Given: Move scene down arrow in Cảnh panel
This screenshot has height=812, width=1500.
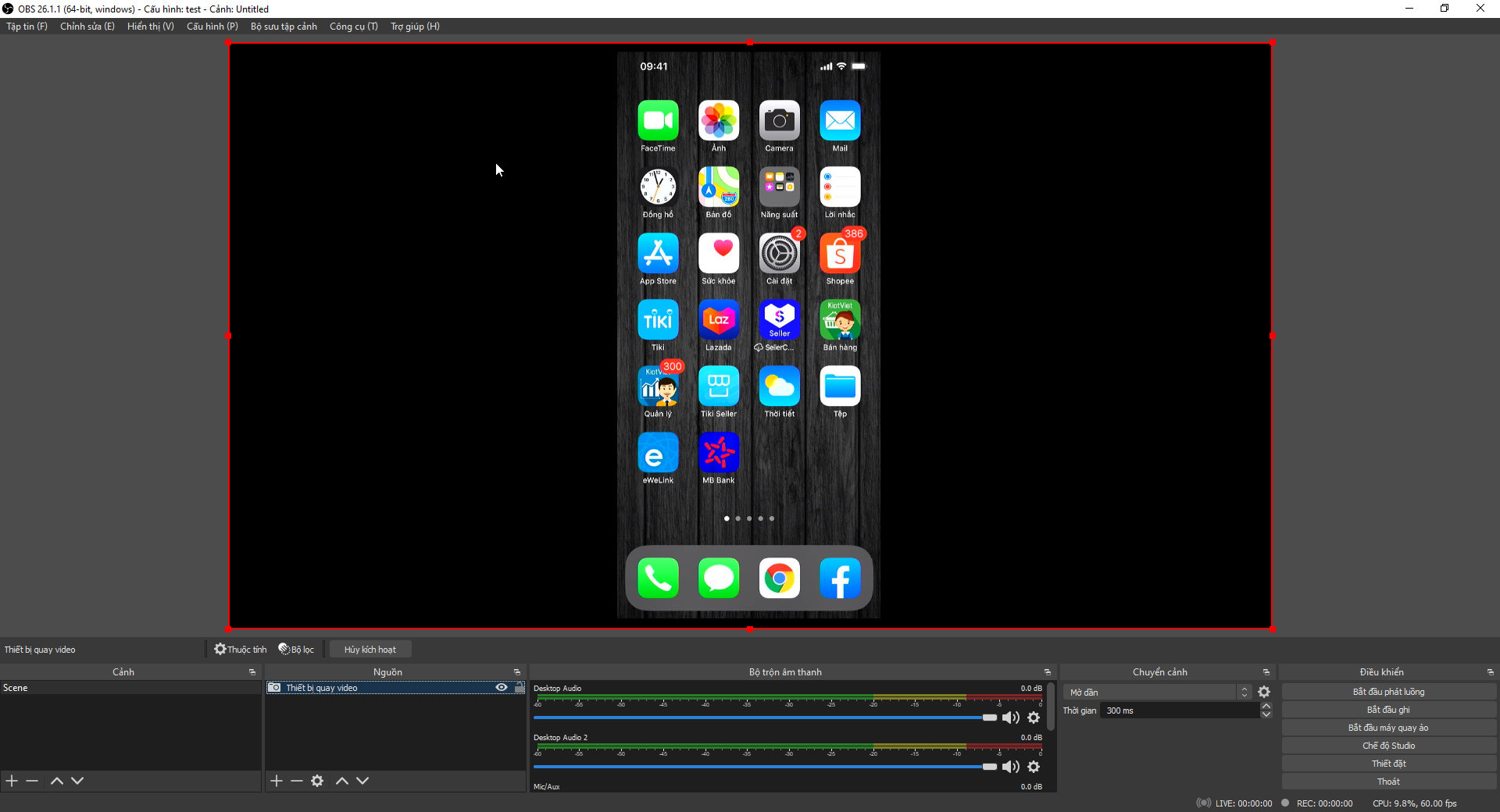Looking at the screenshot, I should (77, 780).
